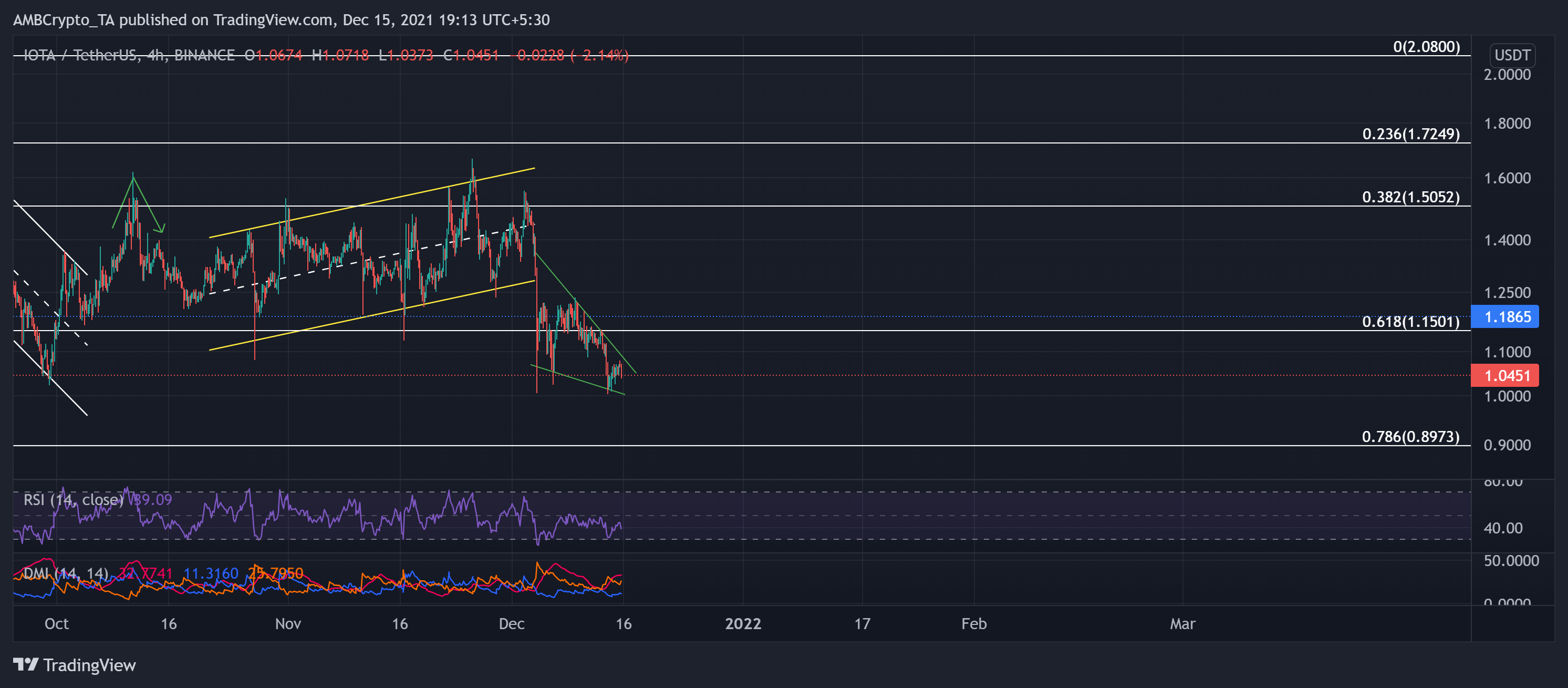1568x688 pixels.
Task: Click the 0.786(0.8973) Fibonacci label
Action: point(1410,437)
